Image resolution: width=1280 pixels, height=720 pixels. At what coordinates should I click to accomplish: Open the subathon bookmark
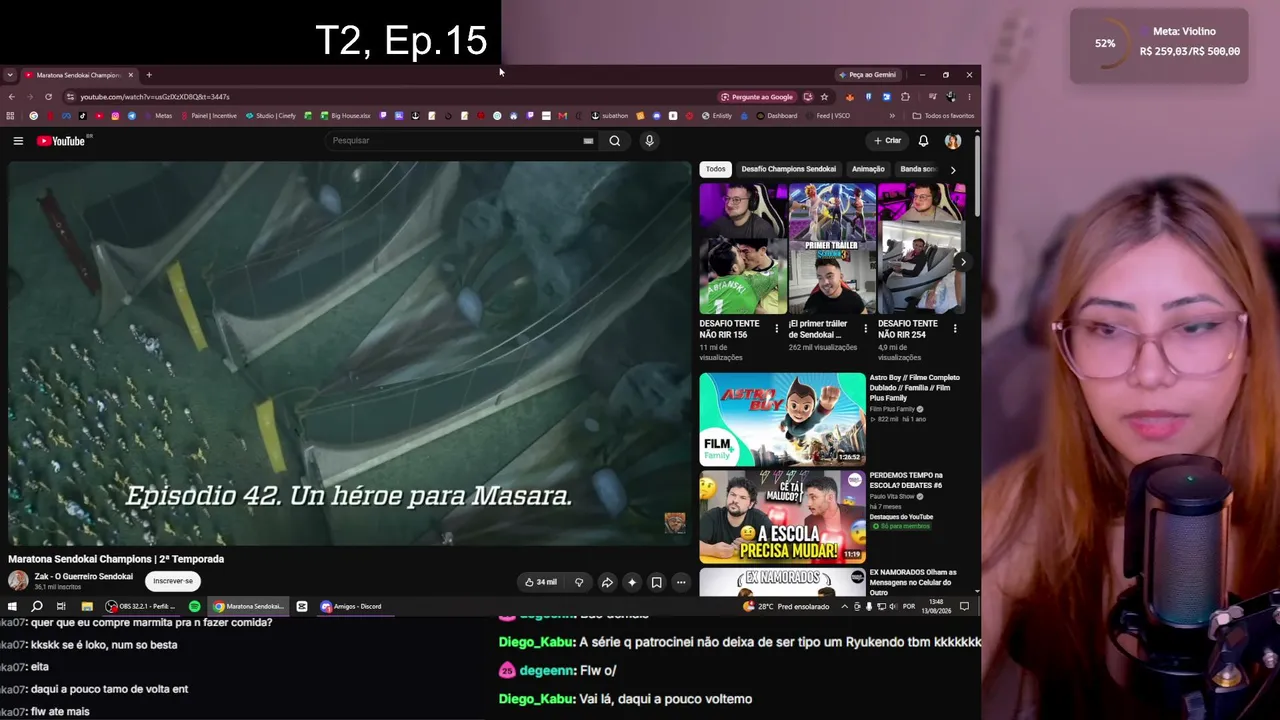(610, 116)
